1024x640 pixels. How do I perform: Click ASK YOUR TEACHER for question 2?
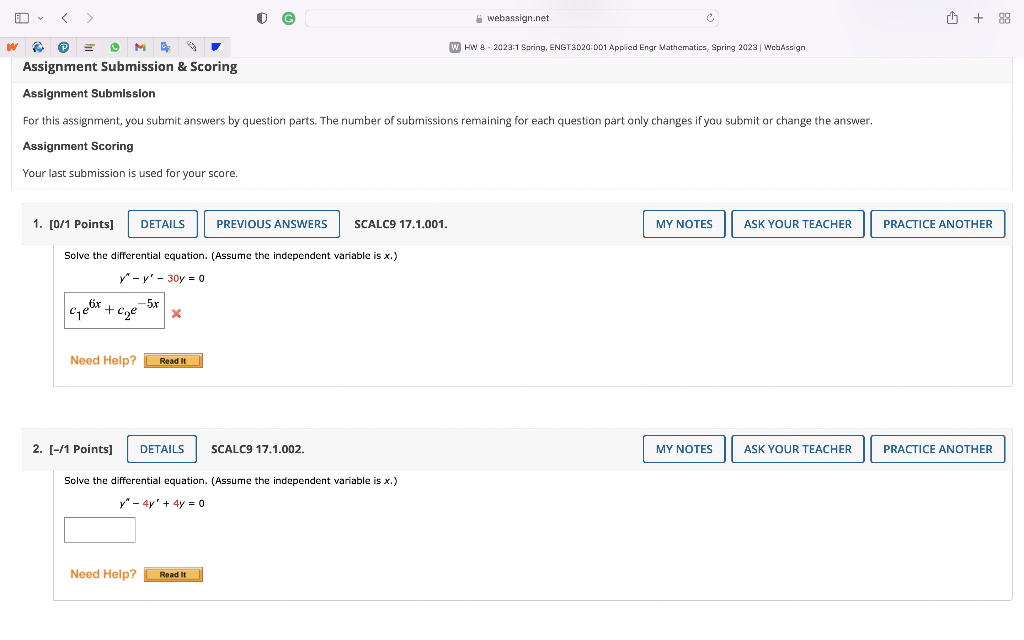pos(797,448)
